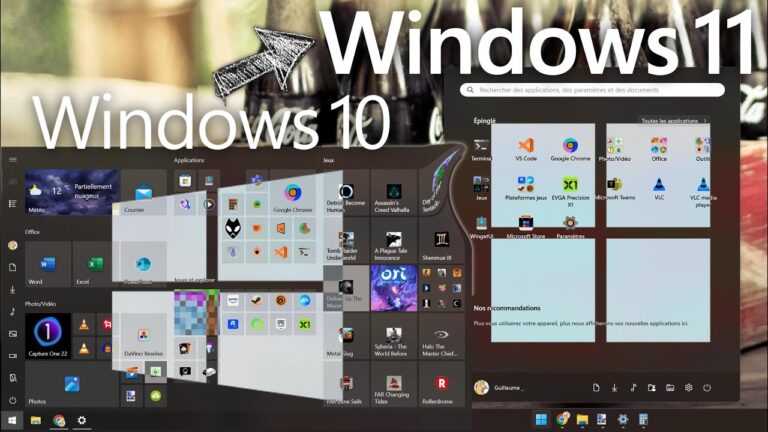This screenshot has width=768, height=432.
Task: Open Google Chrome in Windows 11 pinned apps
Action: pos(570,149)
